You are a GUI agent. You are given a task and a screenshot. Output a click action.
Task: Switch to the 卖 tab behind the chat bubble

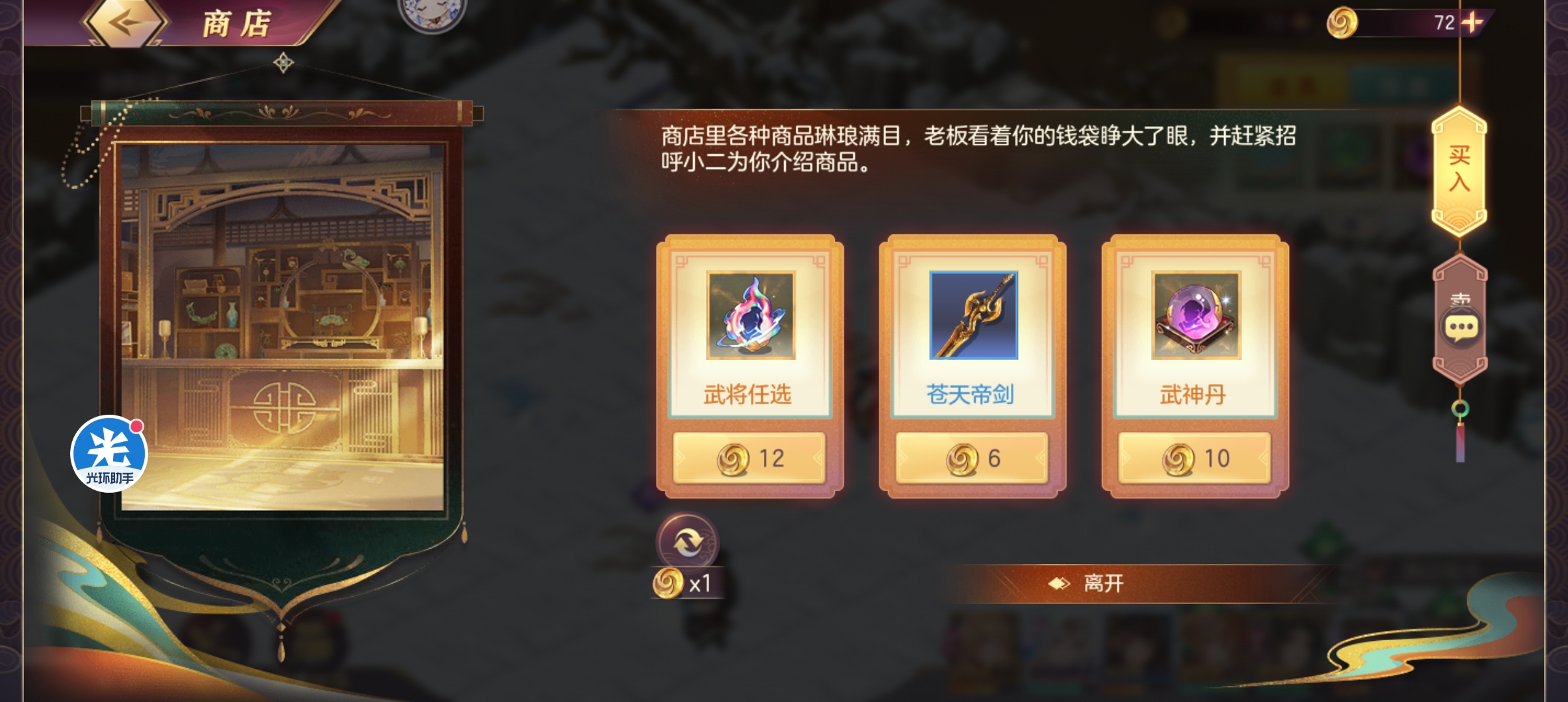click(x=1460, y=299)
